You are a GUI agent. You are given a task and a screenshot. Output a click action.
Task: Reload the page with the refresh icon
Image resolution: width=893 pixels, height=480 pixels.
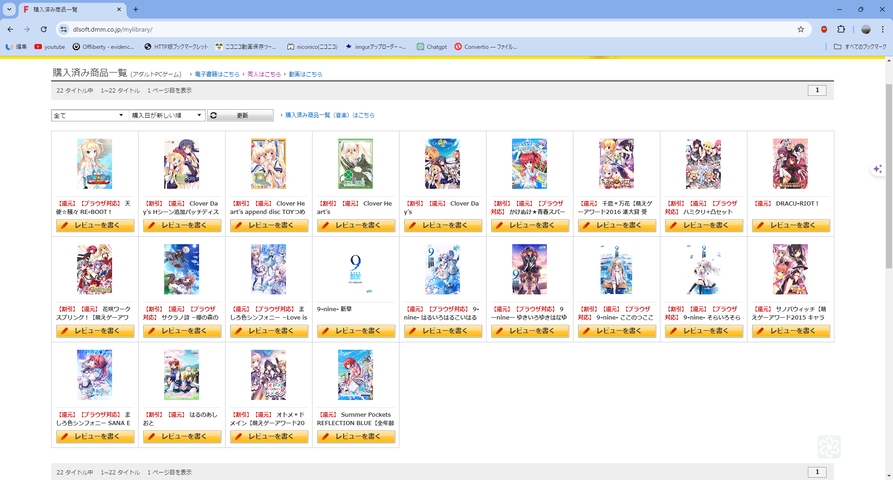tap(43, 29)
